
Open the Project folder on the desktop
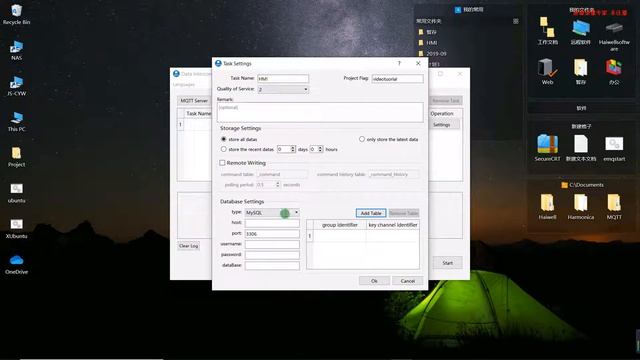(x=16, y=157)
